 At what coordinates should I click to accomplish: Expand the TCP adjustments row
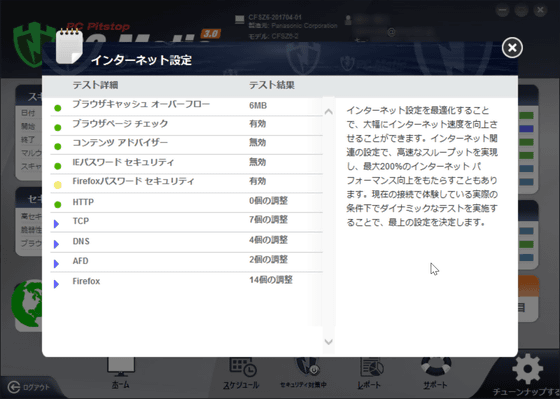(56, 224)
